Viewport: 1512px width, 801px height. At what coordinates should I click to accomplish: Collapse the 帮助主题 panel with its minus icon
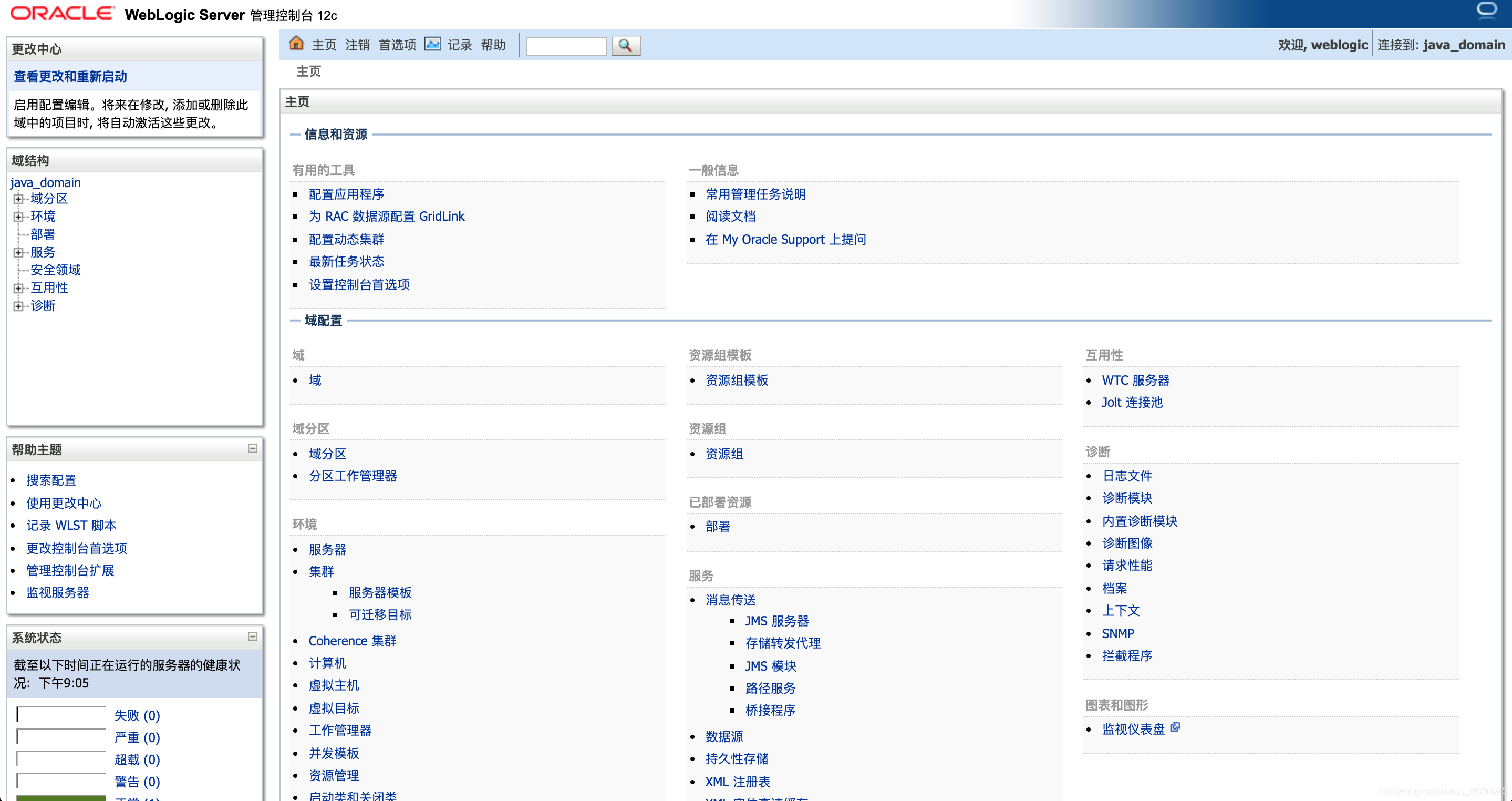pyautogui.click(x=252, y=449)
